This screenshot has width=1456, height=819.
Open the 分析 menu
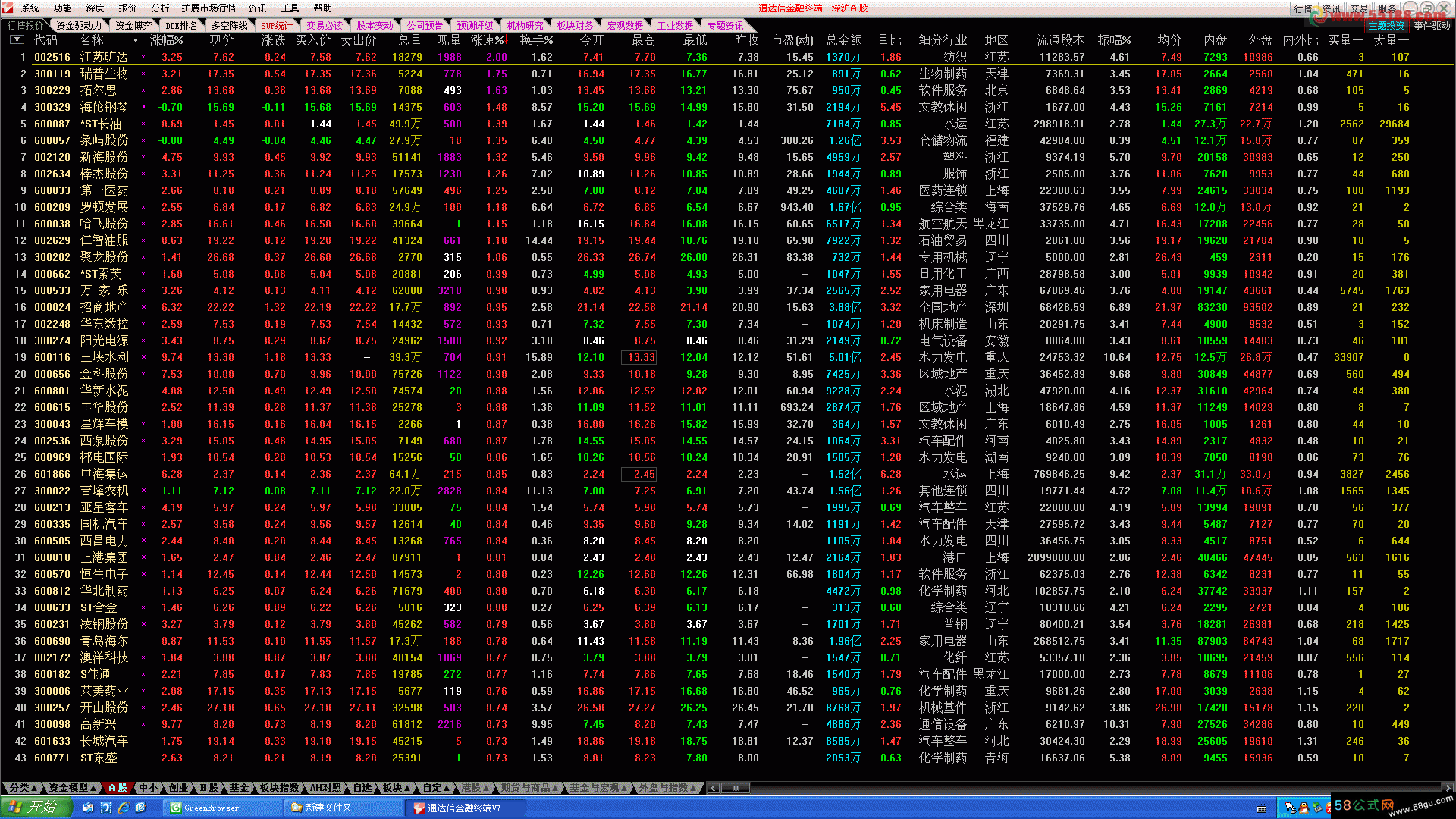pos(161,8)
